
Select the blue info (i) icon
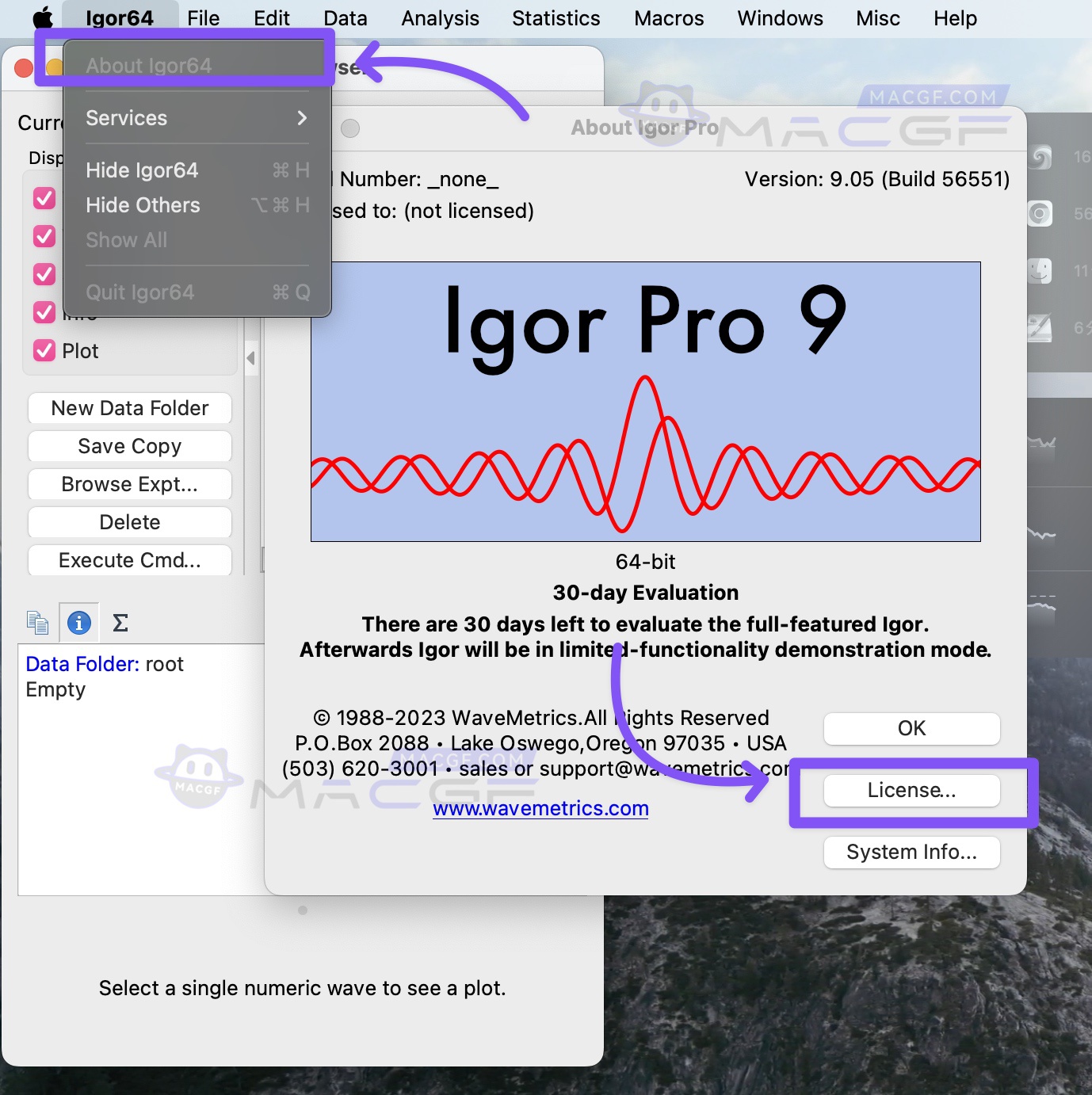[x=78, y=623]
